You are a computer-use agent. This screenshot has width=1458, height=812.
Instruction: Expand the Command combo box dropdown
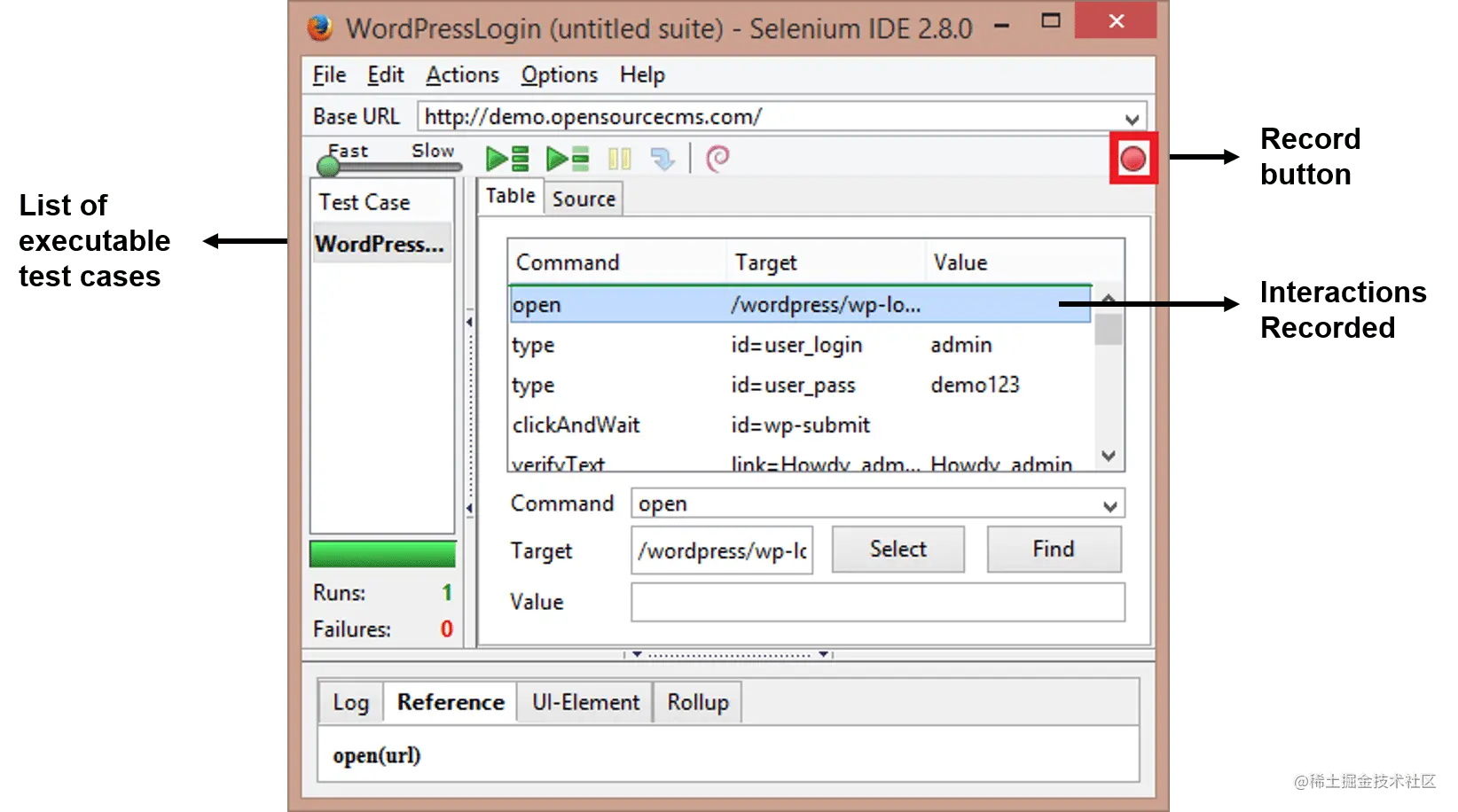pos(1110,505)
